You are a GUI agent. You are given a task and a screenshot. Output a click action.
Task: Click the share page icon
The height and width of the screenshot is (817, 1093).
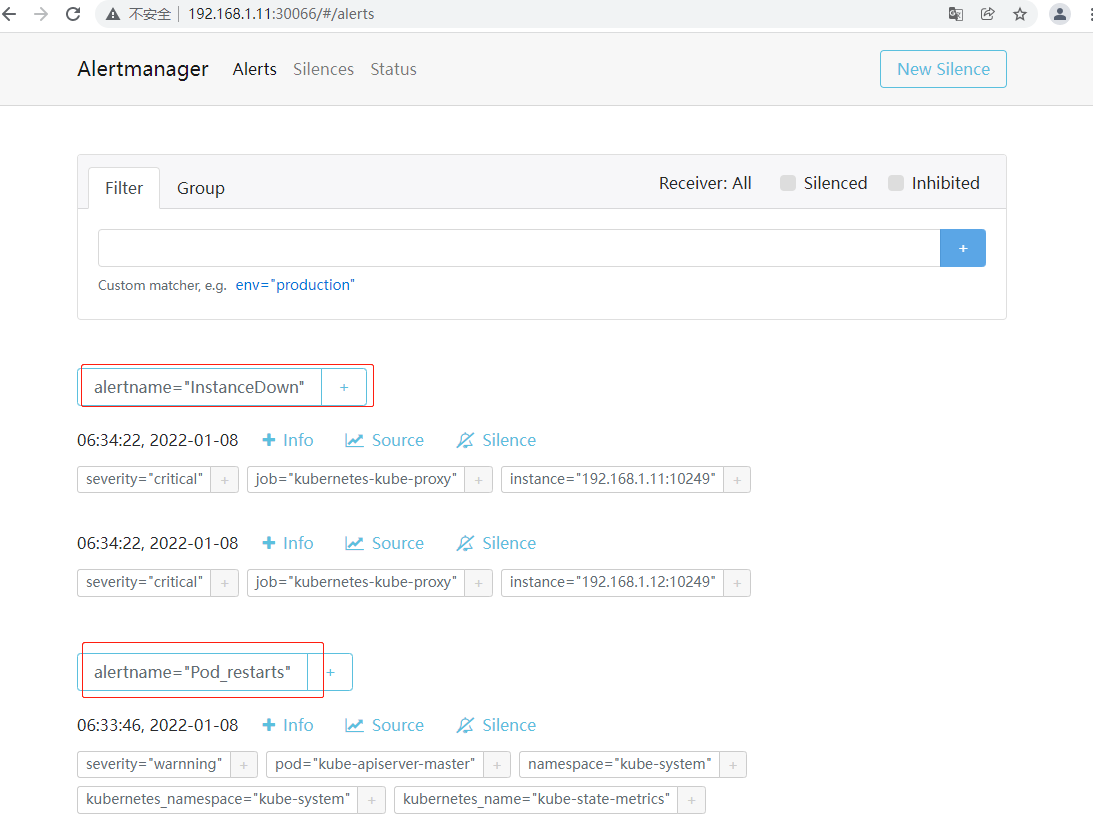988,14
